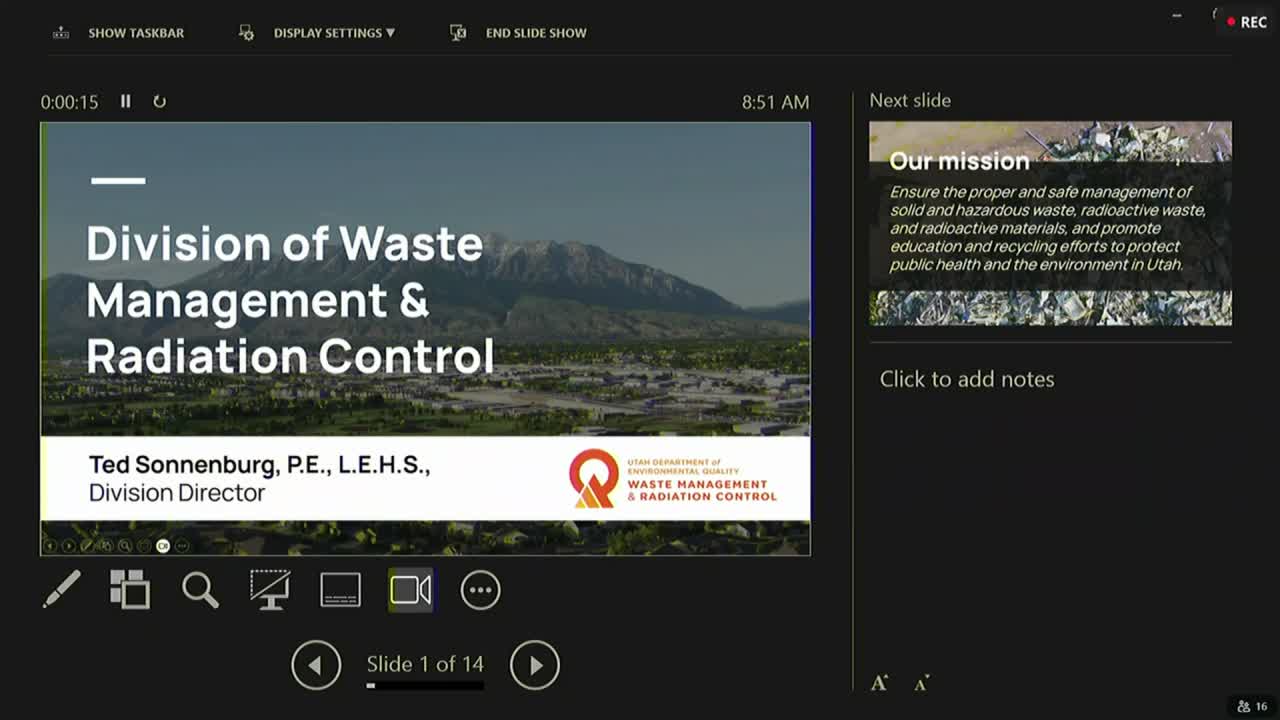
Task: Open the More slide show options menu
Action: [x=479, y=589]
